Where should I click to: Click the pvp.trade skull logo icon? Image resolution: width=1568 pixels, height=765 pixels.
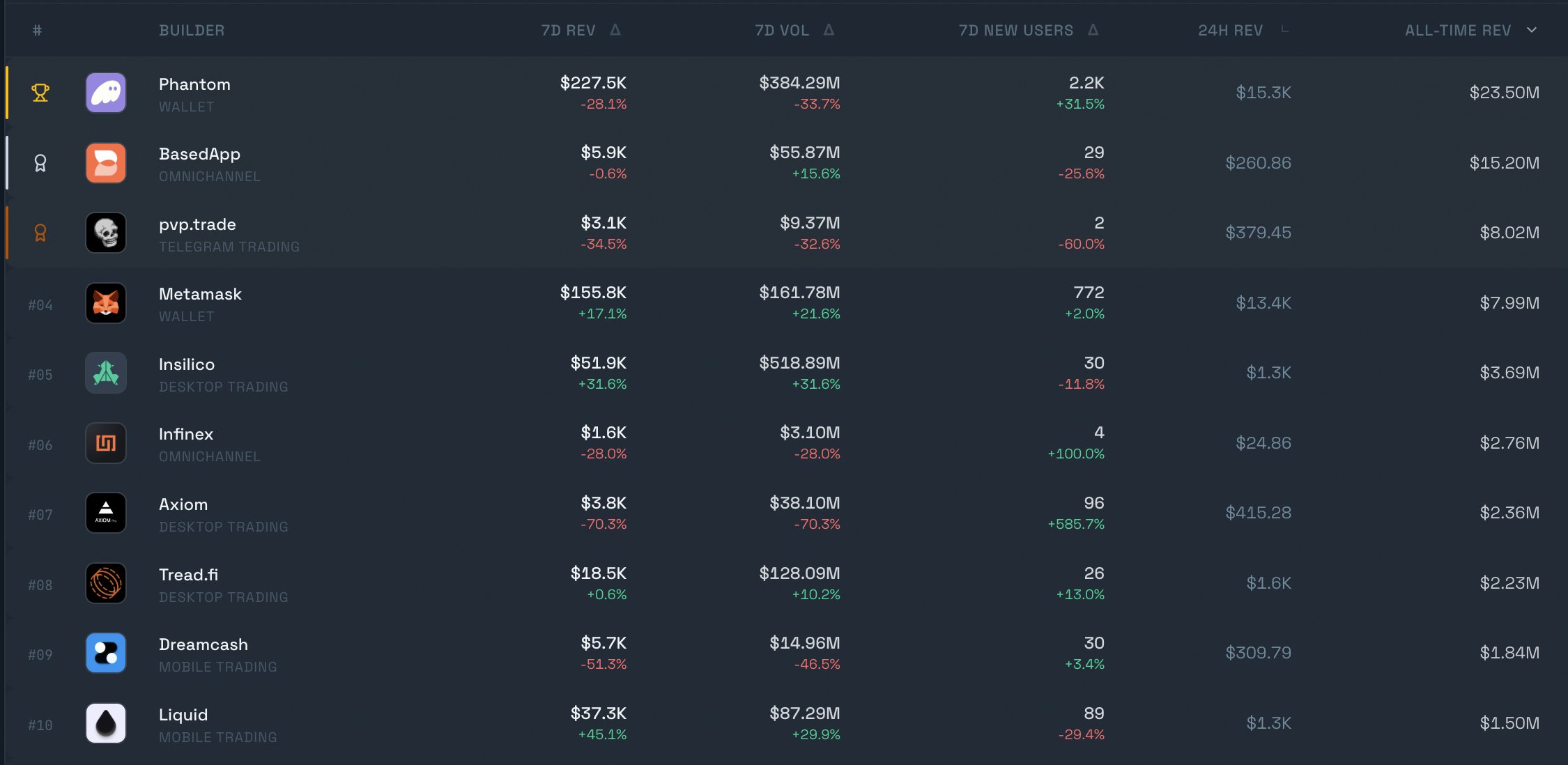106,233
